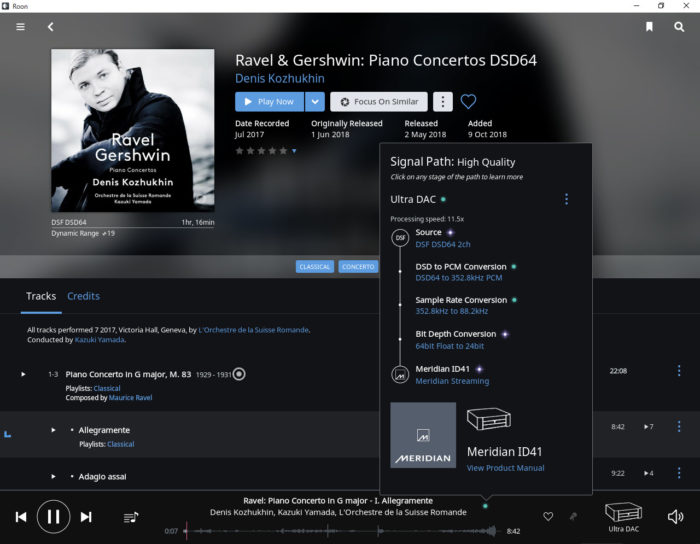Open Classical playlist link under Allegramente

[121, 444]
